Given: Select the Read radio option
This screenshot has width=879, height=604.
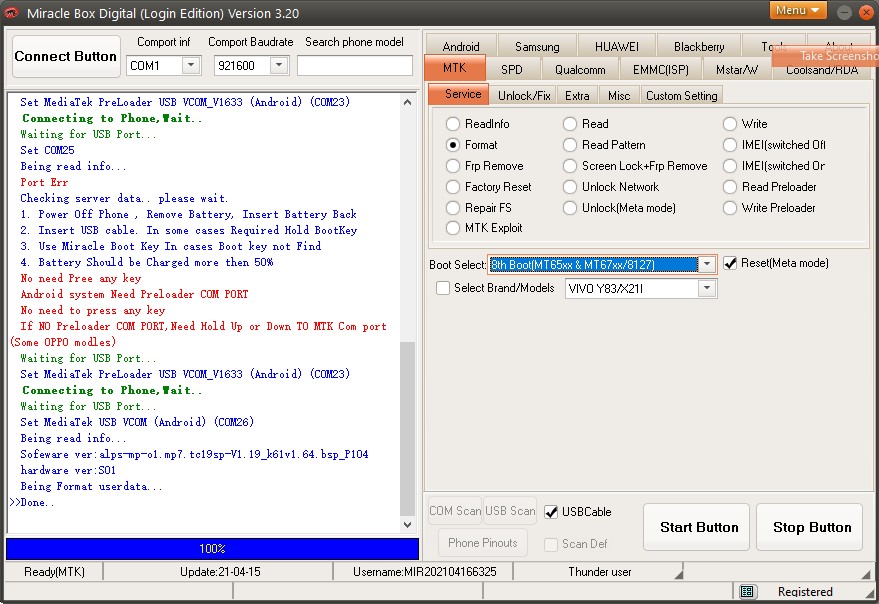Looking at the screenshot, I should [570, 123].
